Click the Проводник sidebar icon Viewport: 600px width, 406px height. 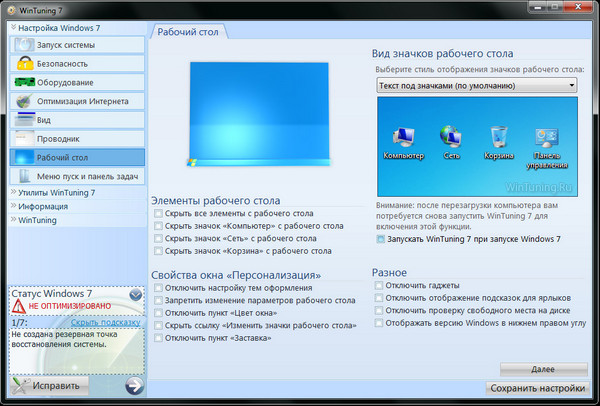pos(24,138)
